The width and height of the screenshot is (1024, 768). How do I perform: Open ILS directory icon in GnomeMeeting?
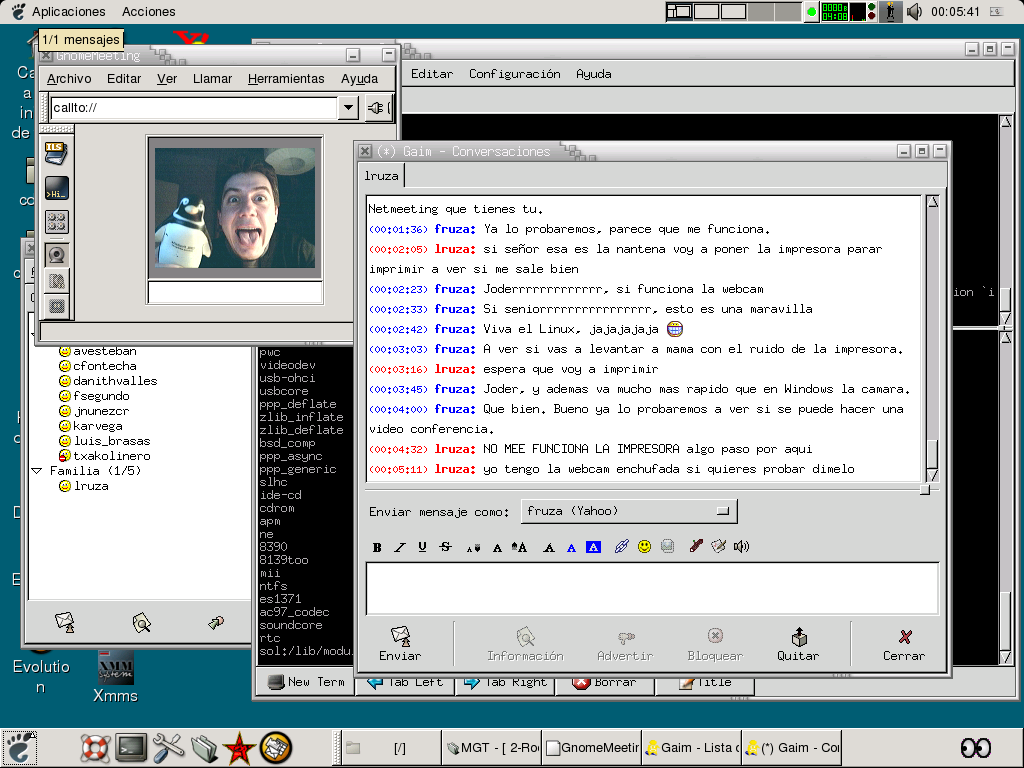click(56, 153)
